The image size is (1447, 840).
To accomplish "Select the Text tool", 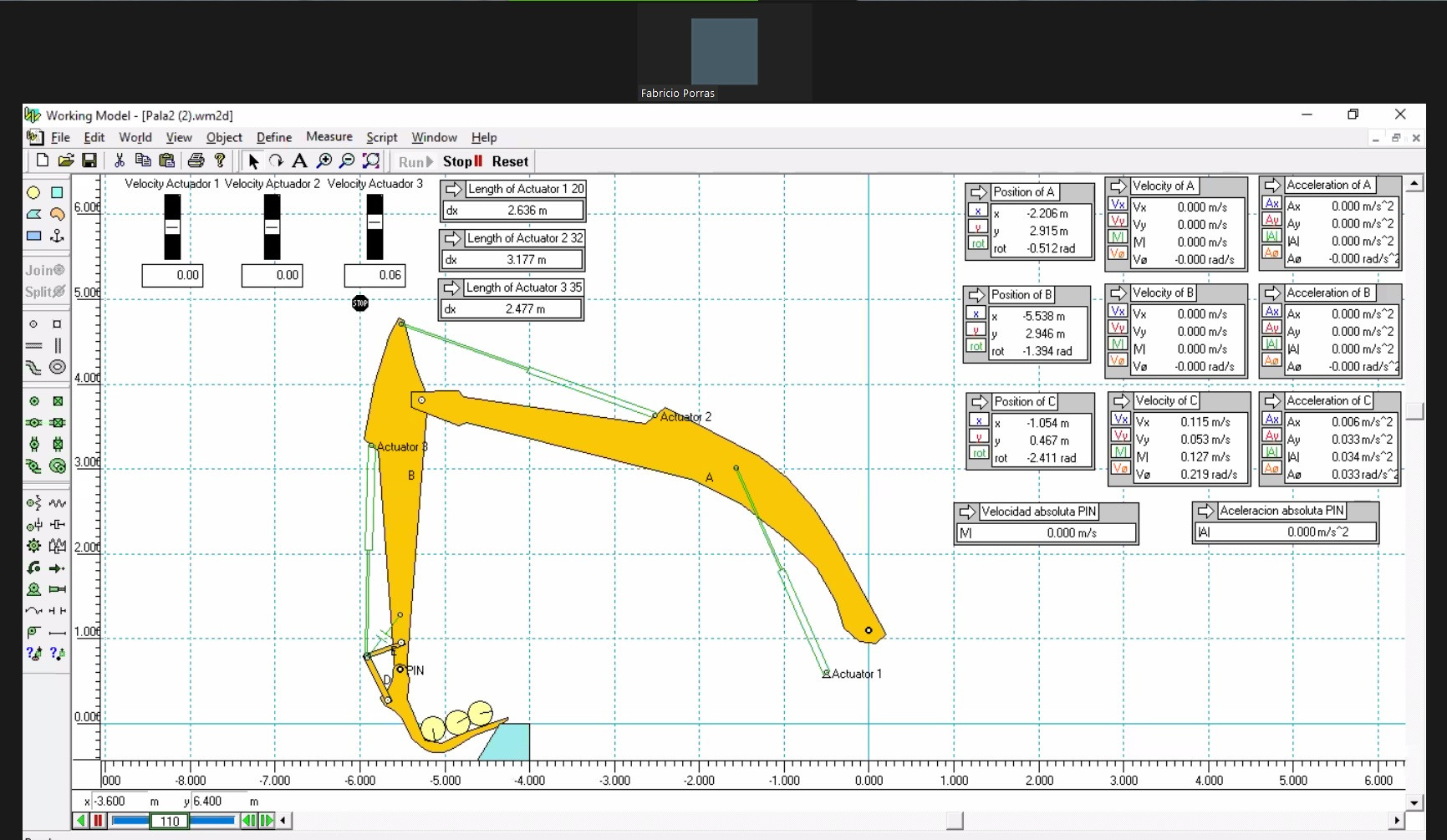I will click(x=299, y=161).
